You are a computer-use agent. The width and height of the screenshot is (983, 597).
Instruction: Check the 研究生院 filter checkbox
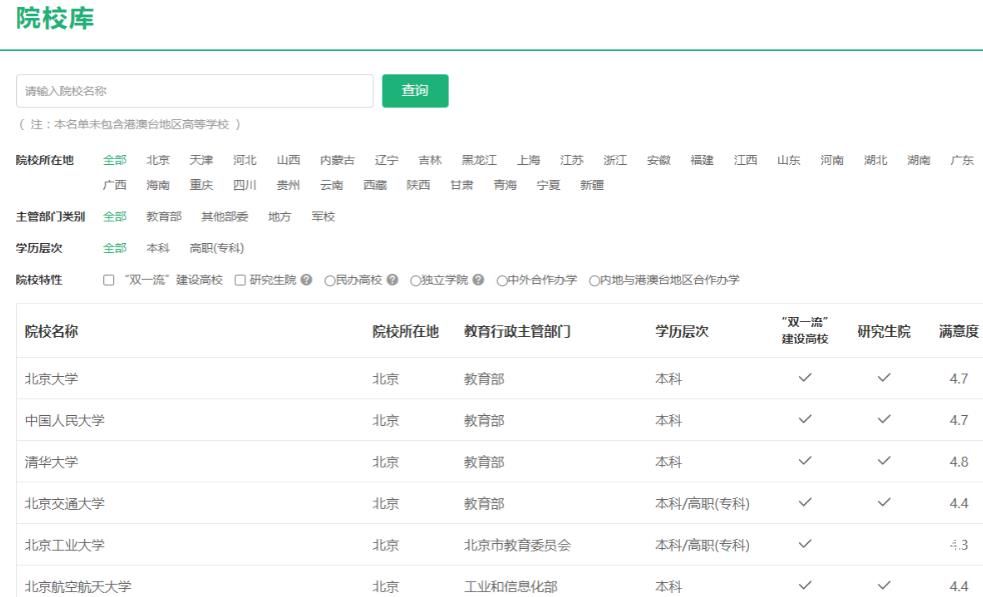coord(240,280)
